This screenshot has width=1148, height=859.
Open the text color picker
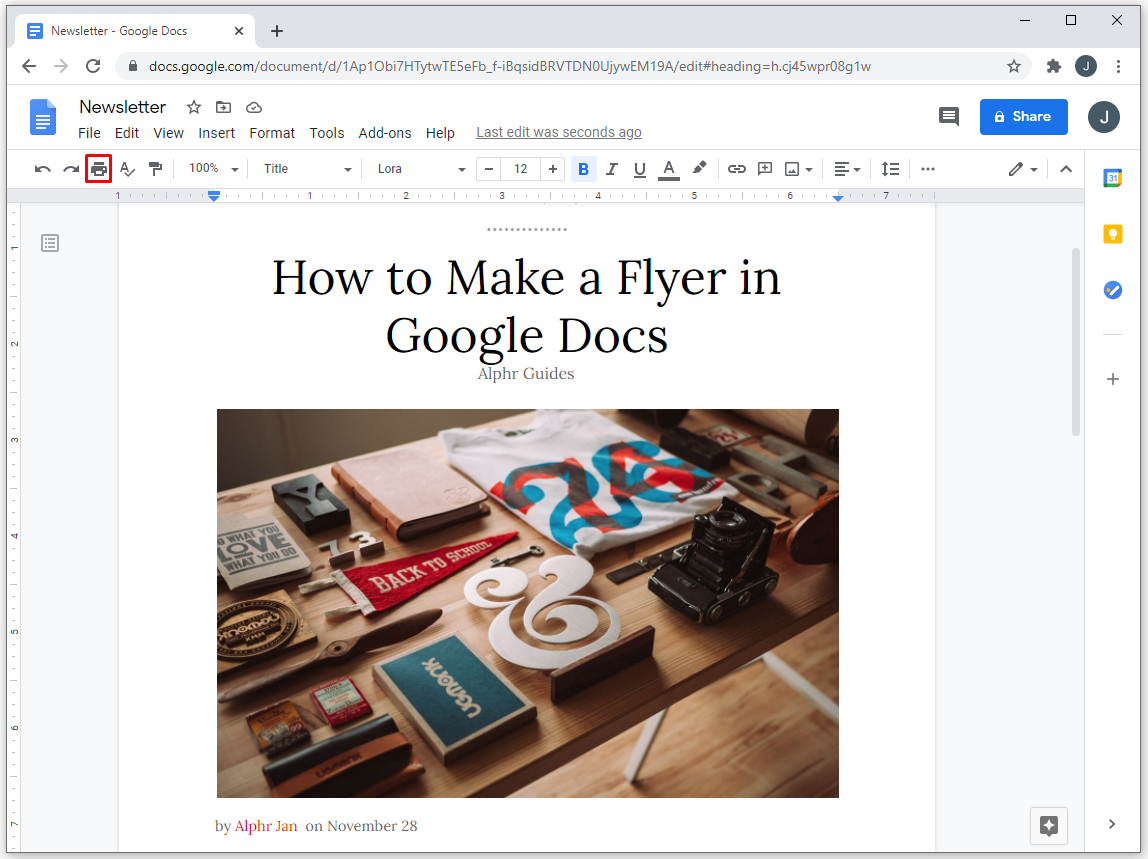pyautogui.click(x=668, y=168)
